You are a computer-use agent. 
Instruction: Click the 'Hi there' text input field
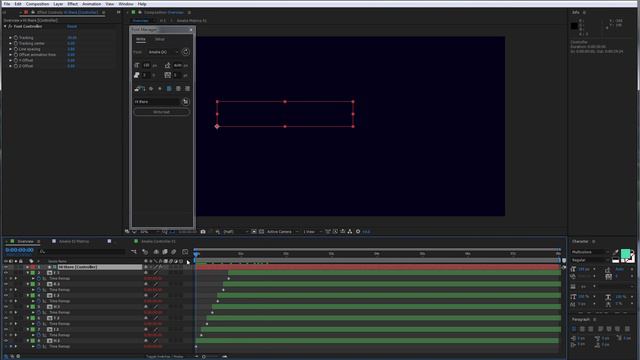tap(157, 102)
